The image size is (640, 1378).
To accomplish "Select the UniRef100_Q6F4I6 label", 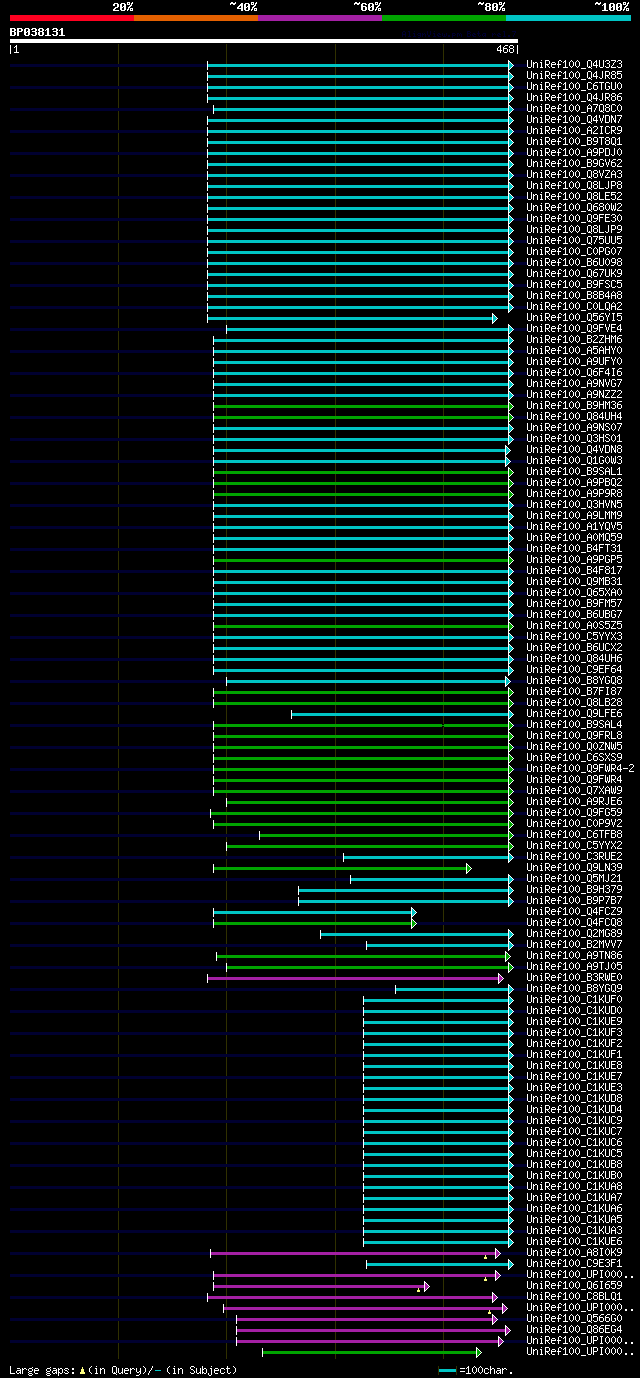I will [x=574, y=372].
